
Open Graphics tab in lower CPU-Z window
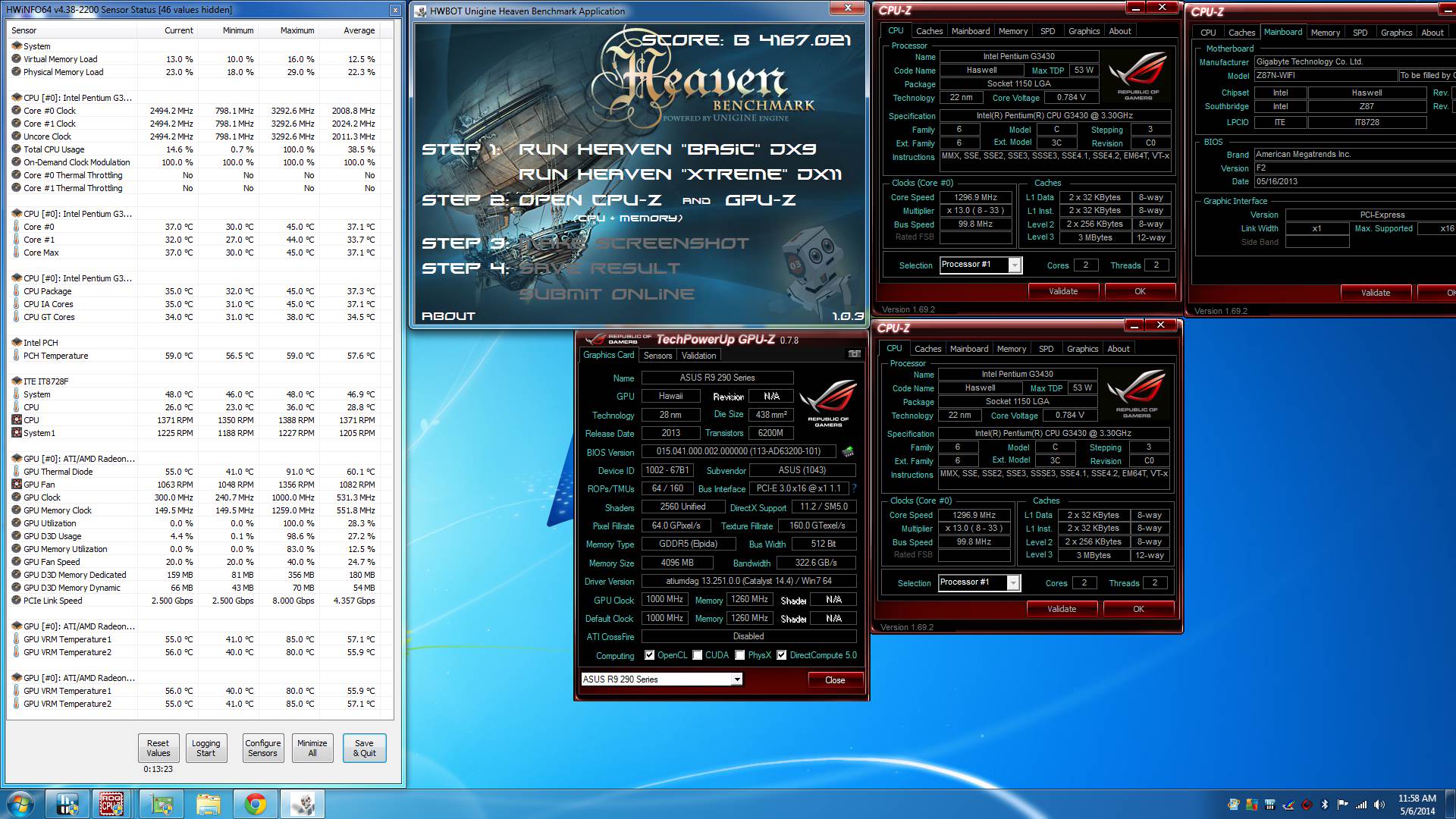pos(1082,349)
